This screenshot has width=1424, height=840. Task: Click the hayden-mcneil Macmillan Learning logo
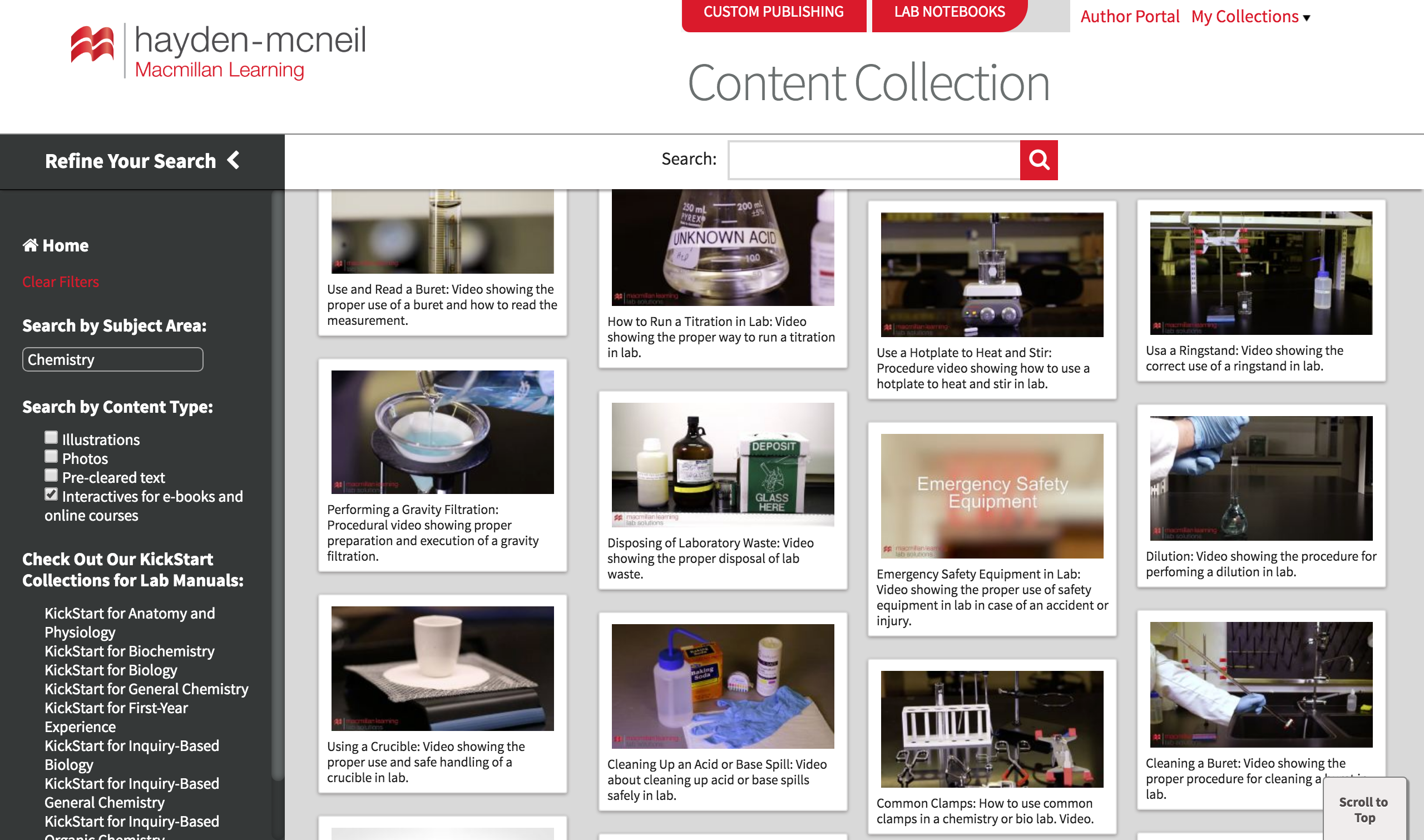tap(219, 52)
